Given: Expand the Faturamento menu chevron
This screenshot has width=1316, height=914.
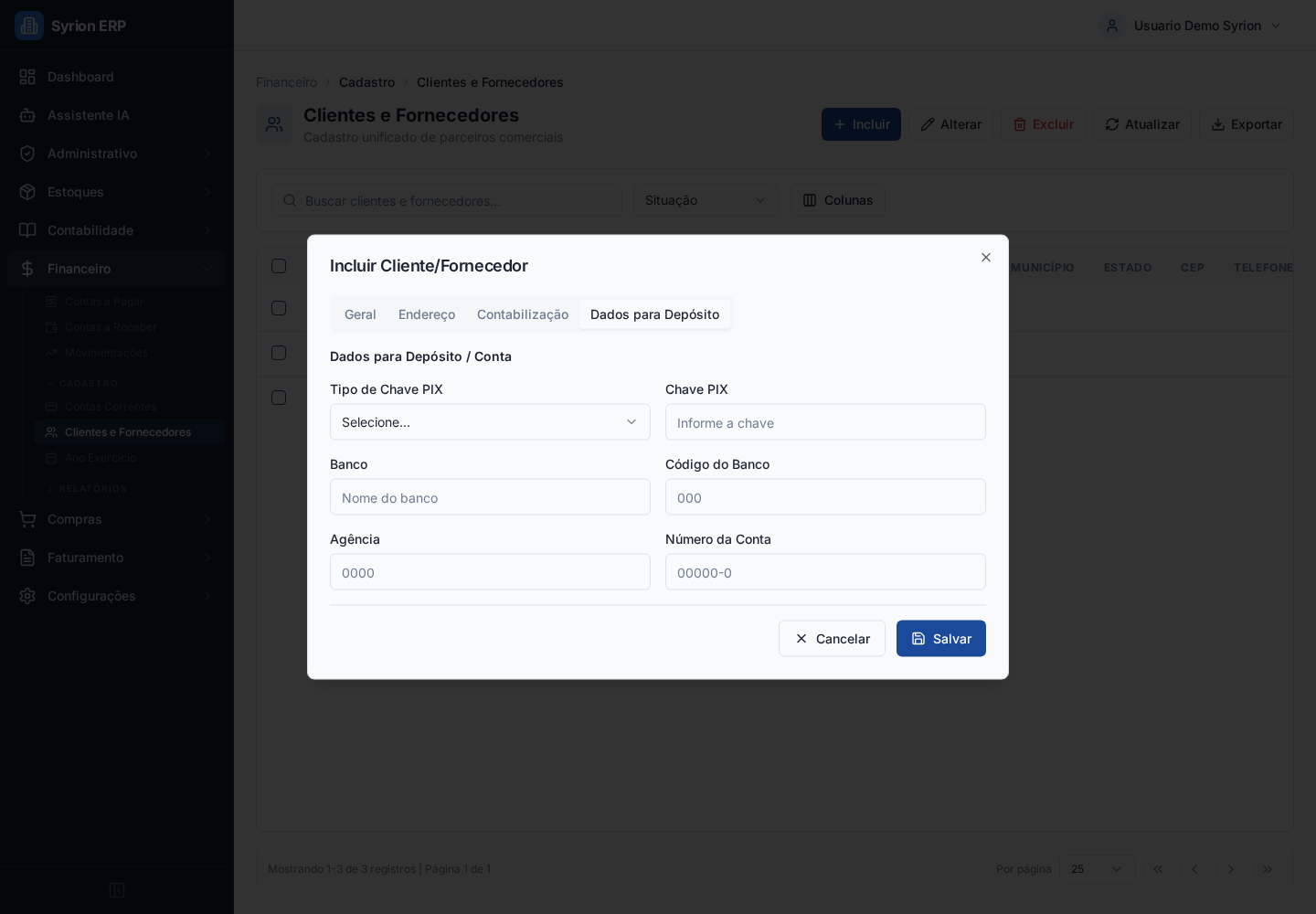Looking at the screenshot, I should point(207,558).
